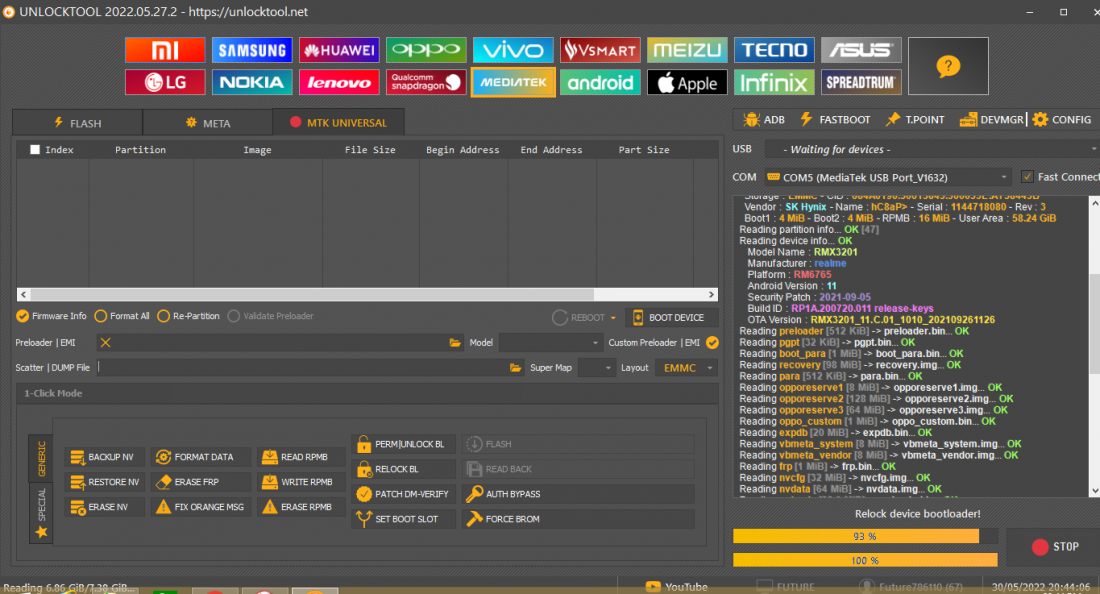Switch to the META tab
1100x594 pixels.
208,123
